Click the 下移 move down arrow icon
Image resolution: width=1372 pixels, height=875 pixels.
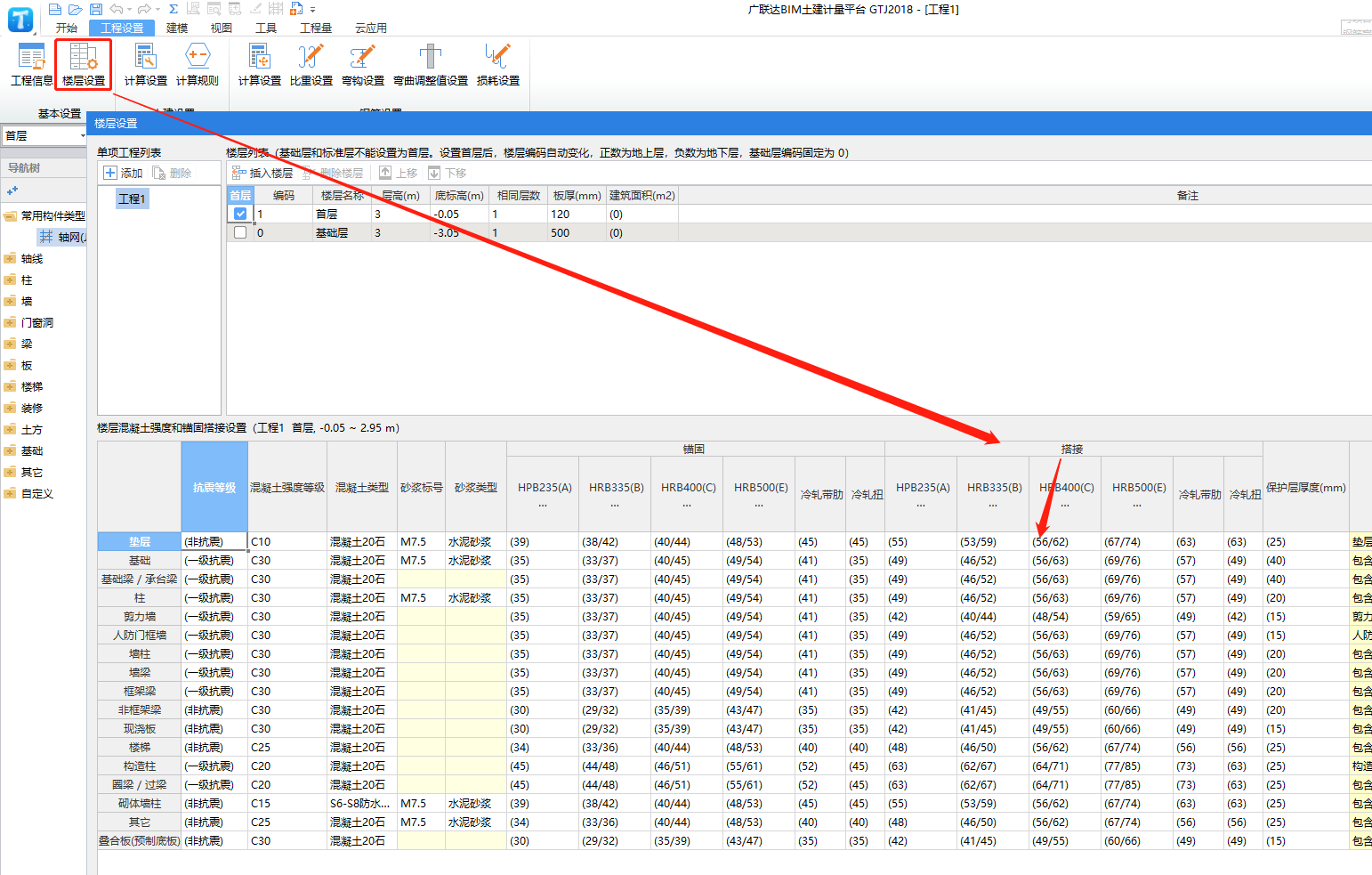[x=434, y=173]
